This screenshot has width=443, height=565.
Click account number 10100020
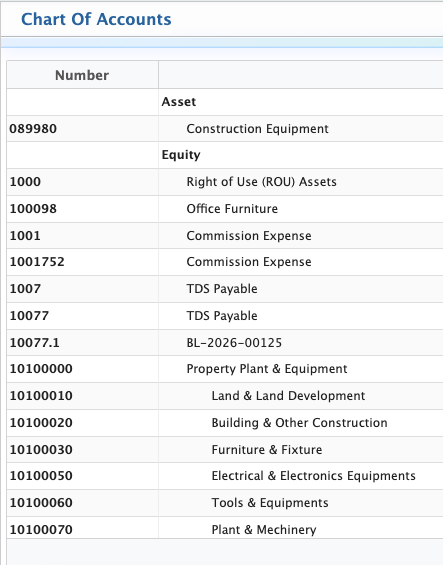pos(41,423)
